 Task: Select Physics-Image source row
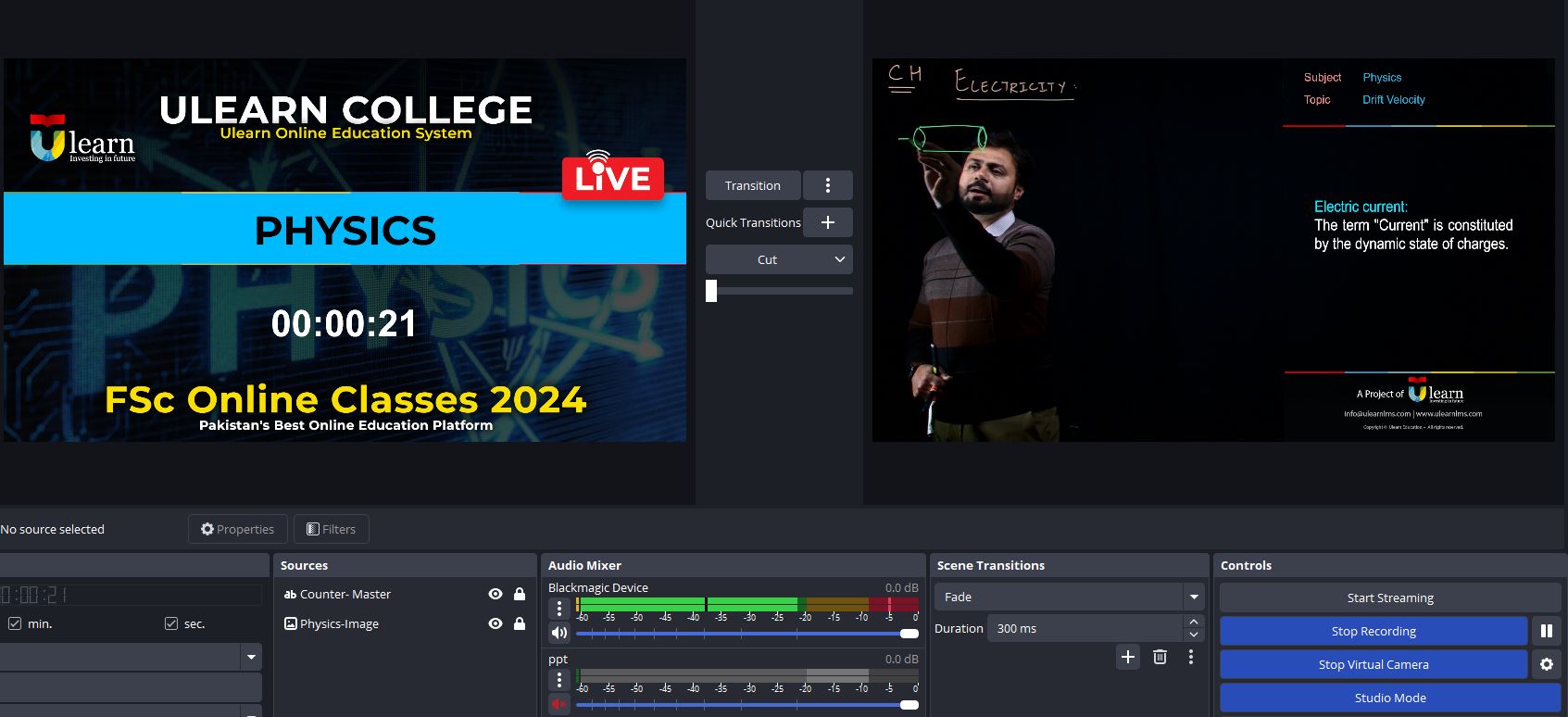[405, 623]
